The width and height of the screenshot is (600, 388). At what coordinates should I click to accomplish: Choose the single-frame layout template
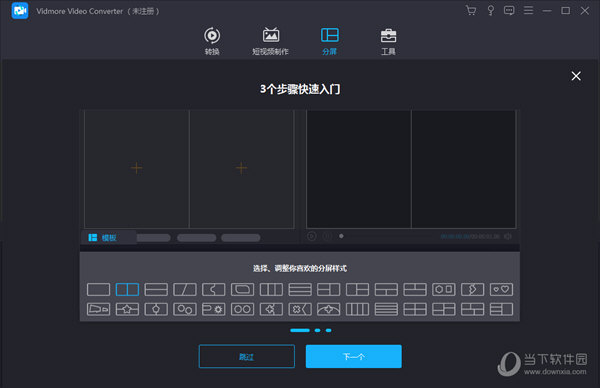(98, 290)
